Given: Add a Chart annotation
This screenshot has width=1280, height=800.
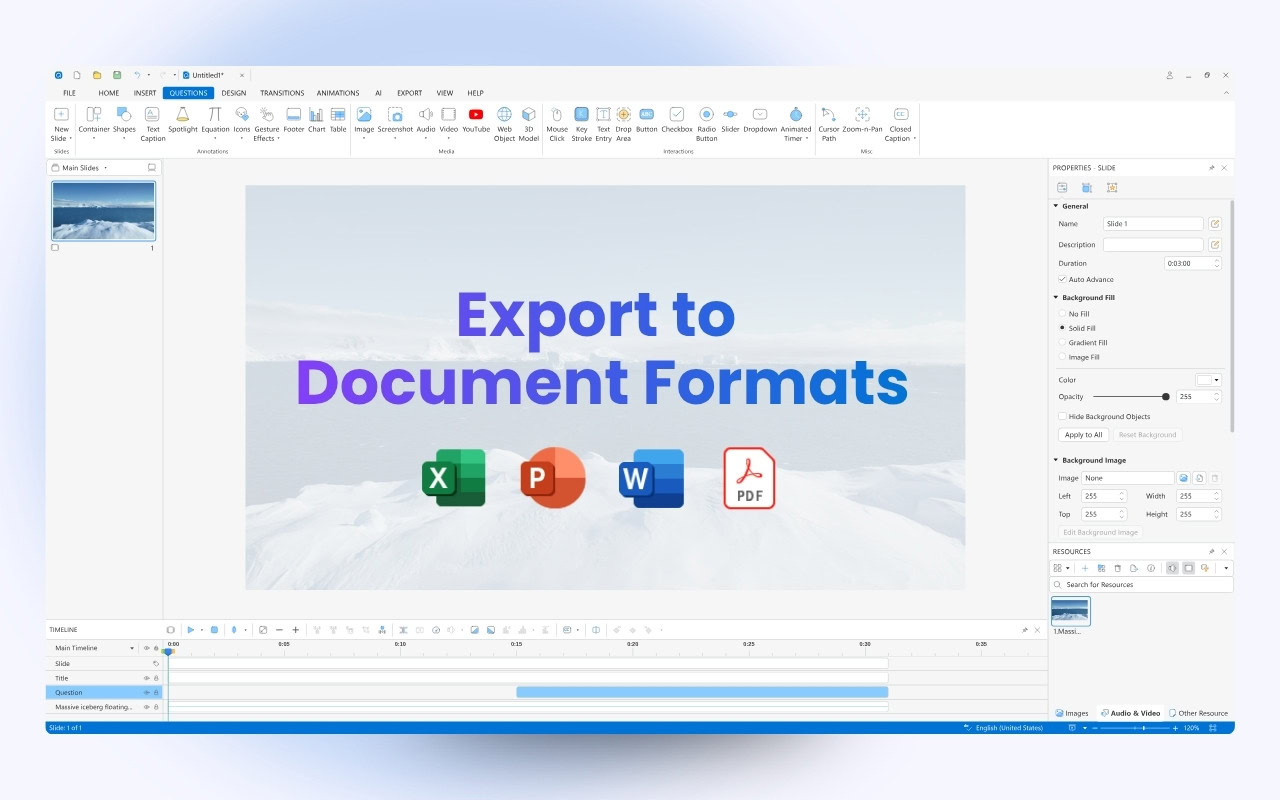Looking at the screenshot, I should 317,122.
